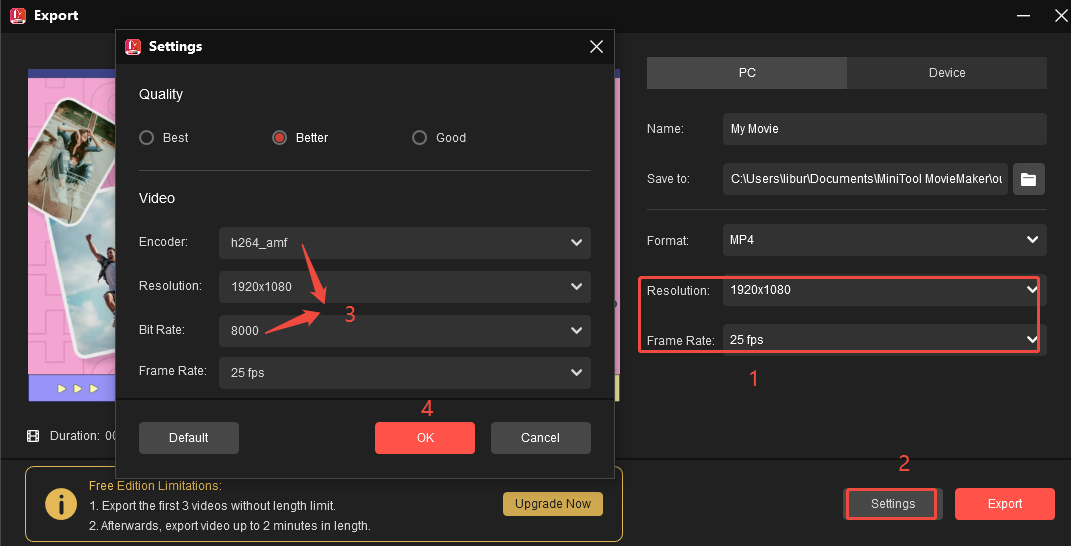Viewport: 1071px width, 546px height.
Task: Click the Name field containing My Movie
Action: (x=885, y=129)
